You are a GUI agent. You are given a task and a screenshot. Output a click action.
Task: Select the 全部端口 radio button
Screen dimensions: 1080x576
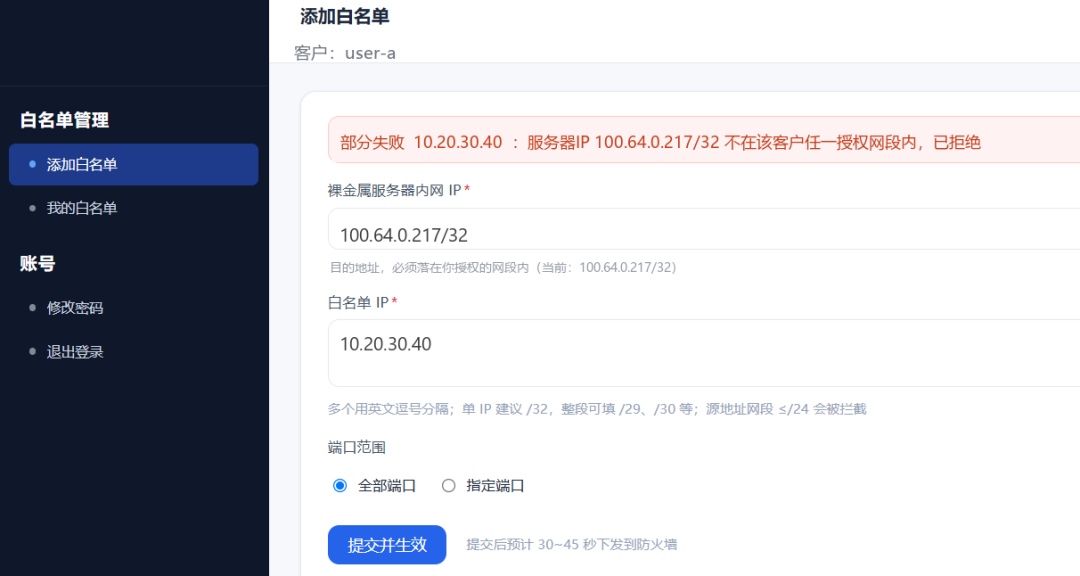coord(340,486)
